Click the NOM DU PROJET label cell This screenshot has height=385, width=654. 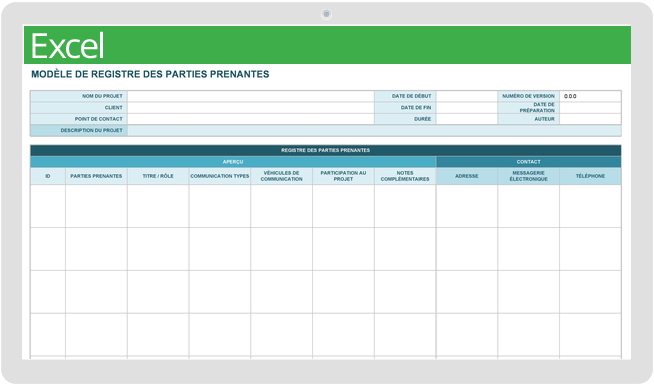tap(79, 96)
